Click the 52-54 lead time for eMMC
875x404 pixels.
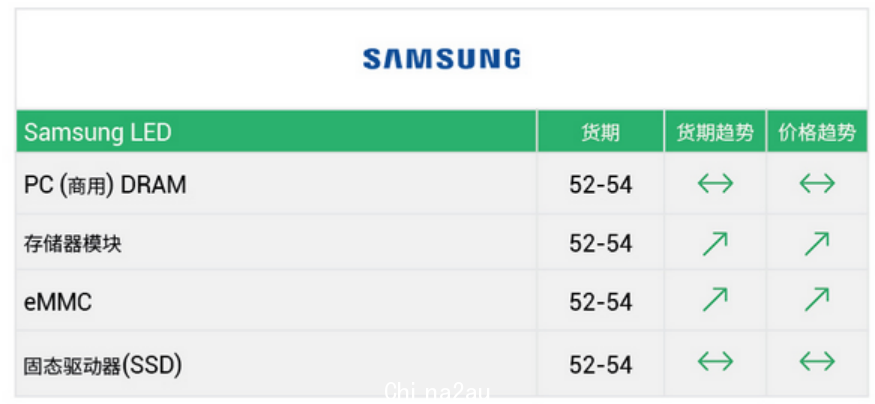point(600,302)
